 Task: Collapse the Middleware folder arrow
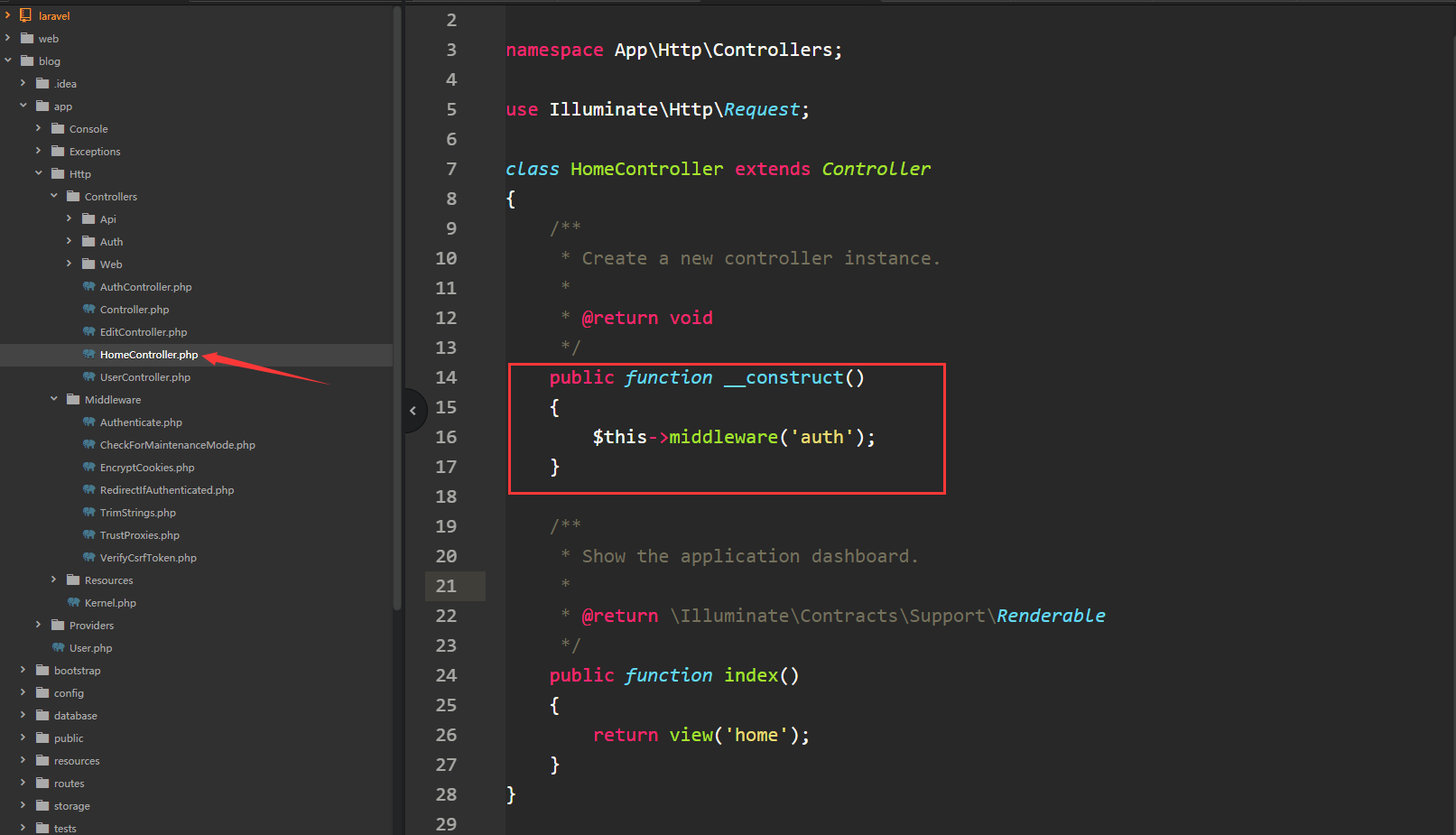54,399
